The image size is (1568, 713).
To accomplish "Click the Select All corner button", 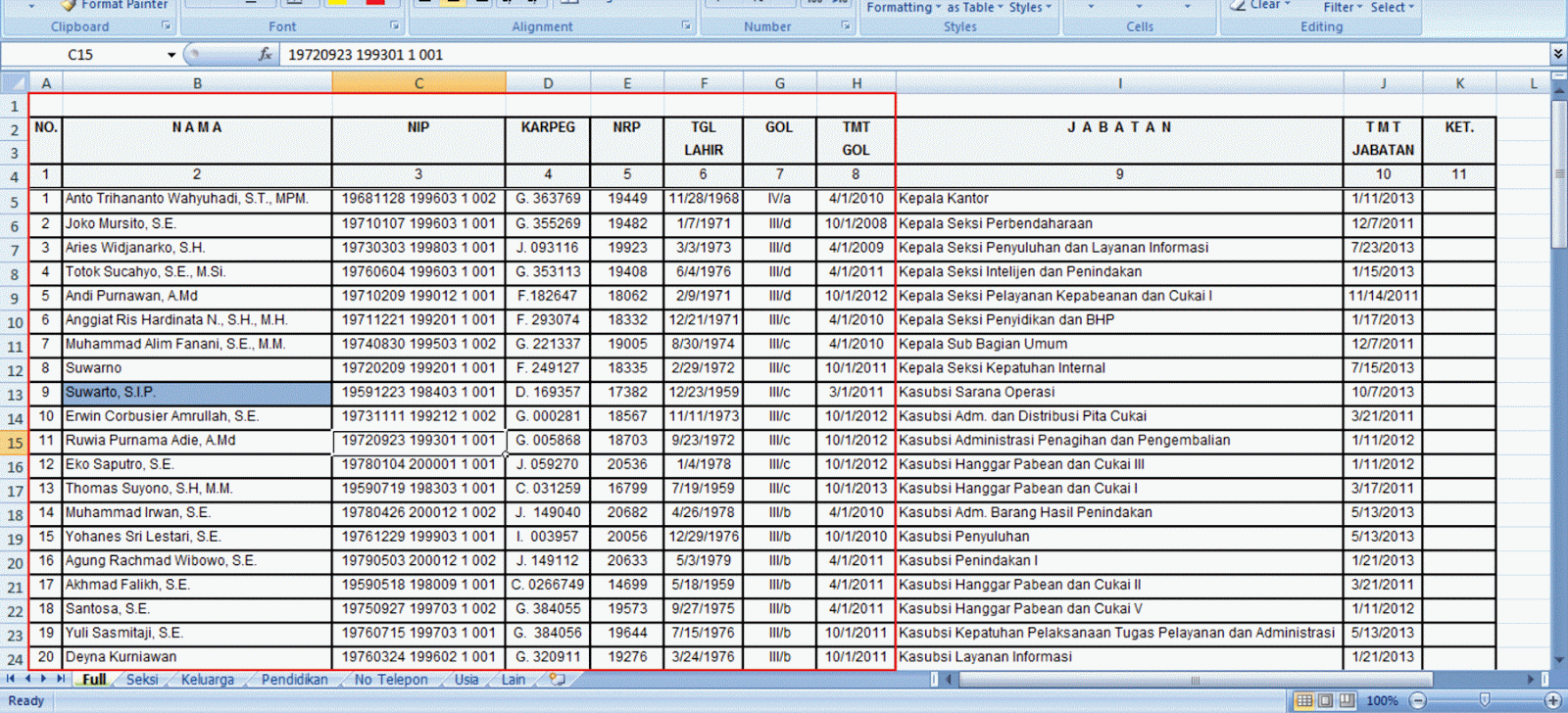I will click(14, 83).
